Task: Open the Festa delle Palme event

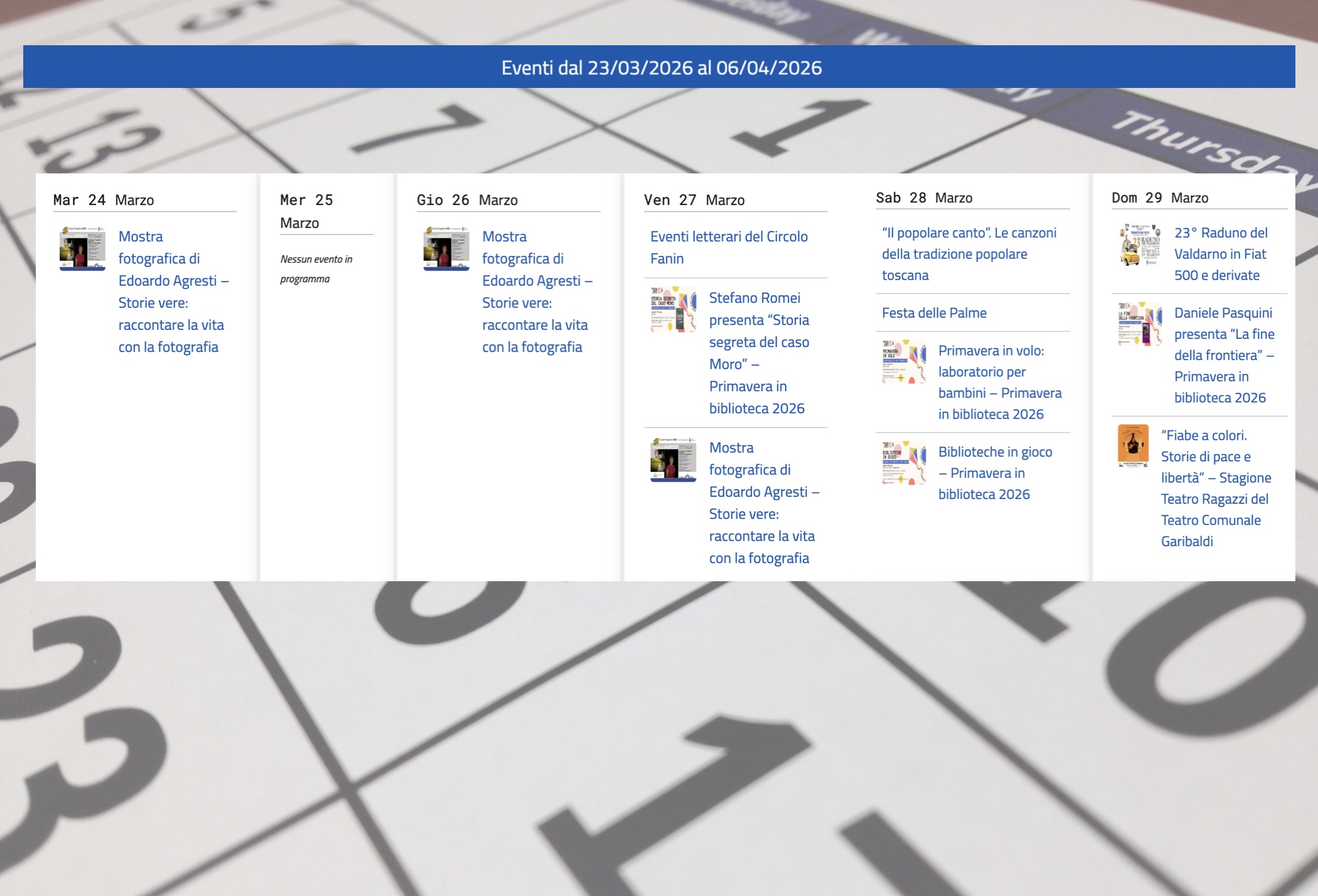Action: [934, 313]
